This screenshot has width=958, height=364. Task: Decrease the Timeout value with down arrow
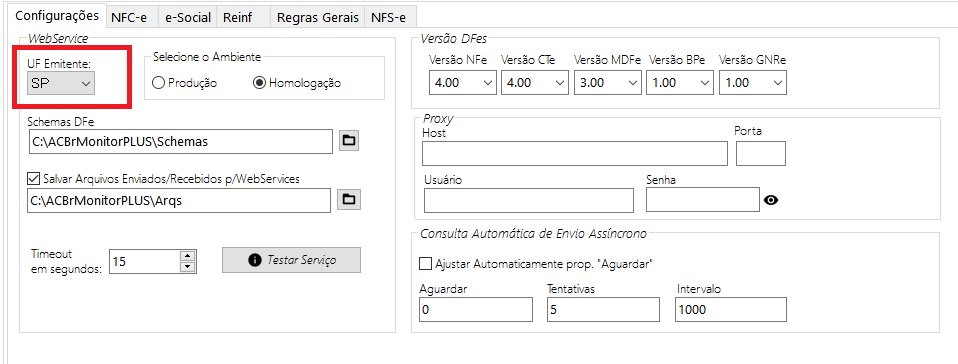coord(188,266)
